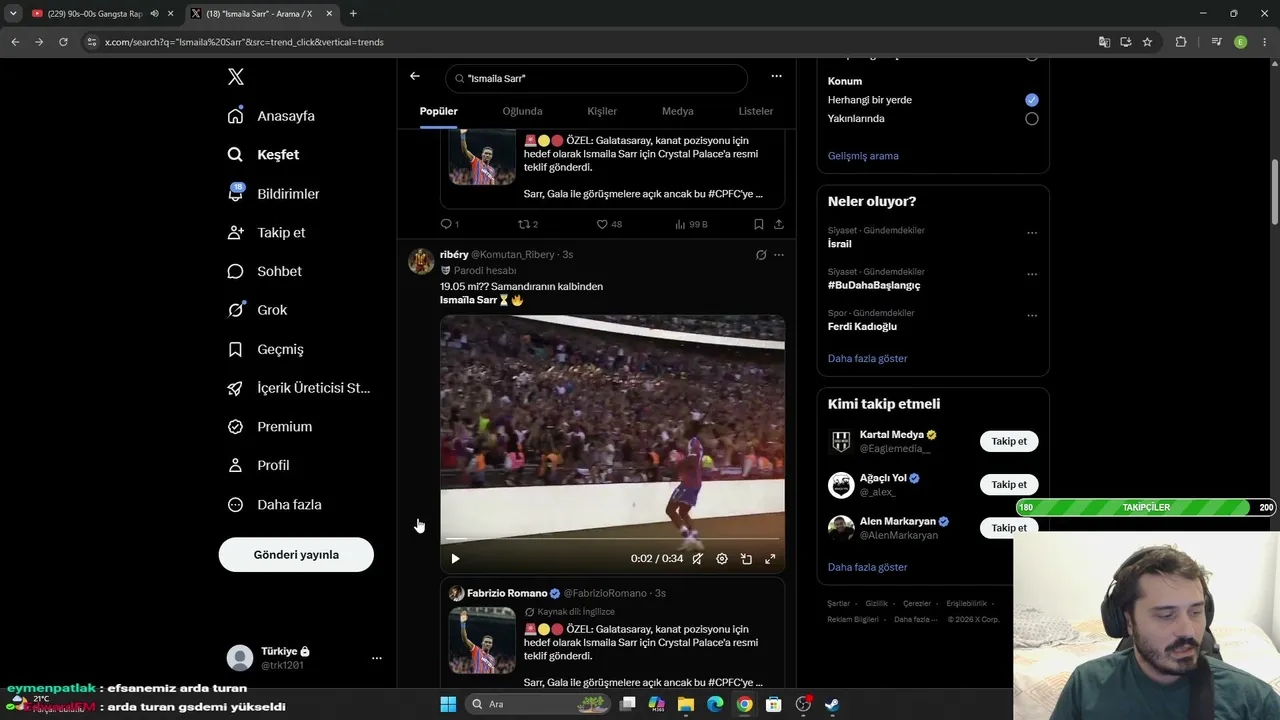Share the top post
Viewport: 1280px width, 720px height.
coord(779,224)
